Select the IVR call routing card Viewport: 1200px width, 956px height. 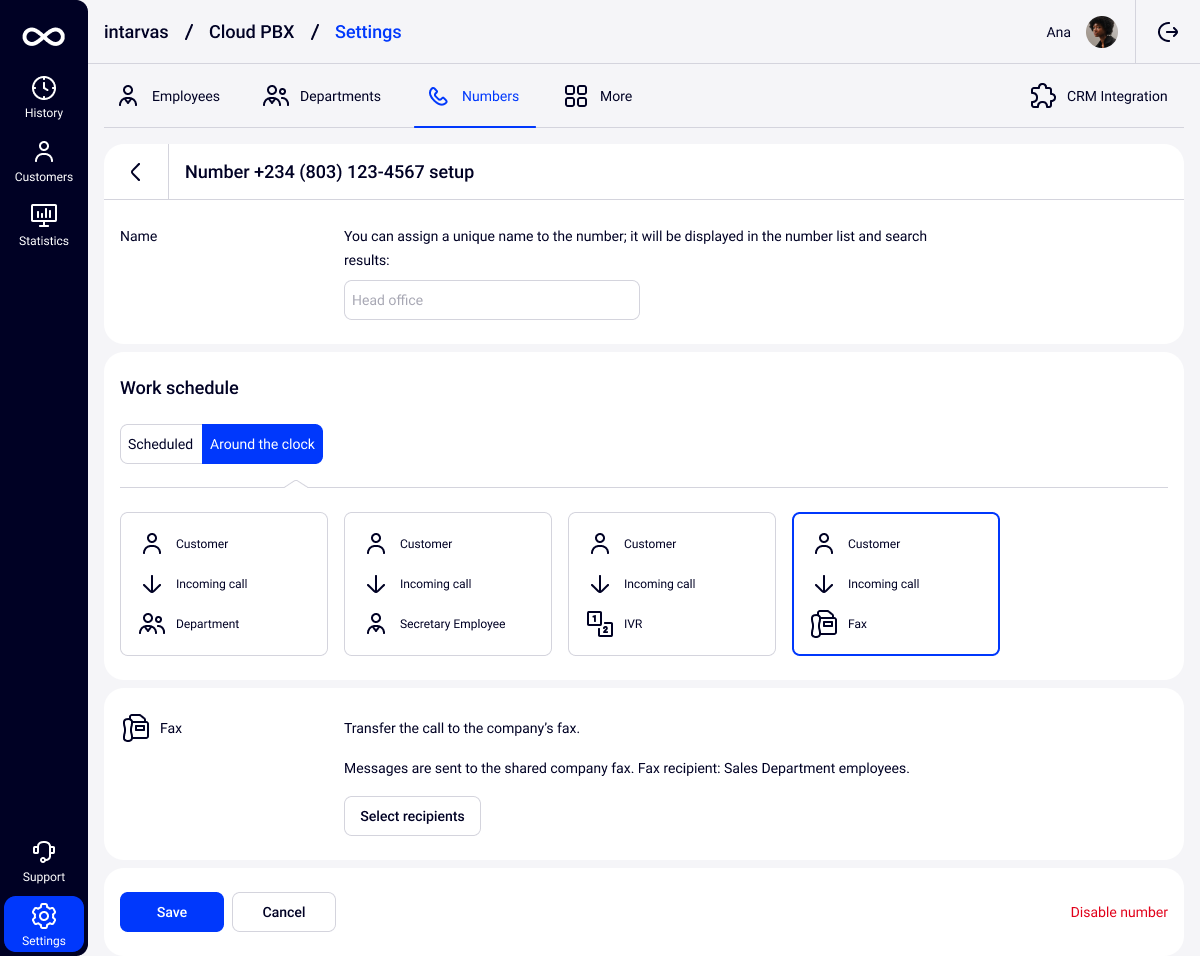pyautogui.click(x=672, y=584)
